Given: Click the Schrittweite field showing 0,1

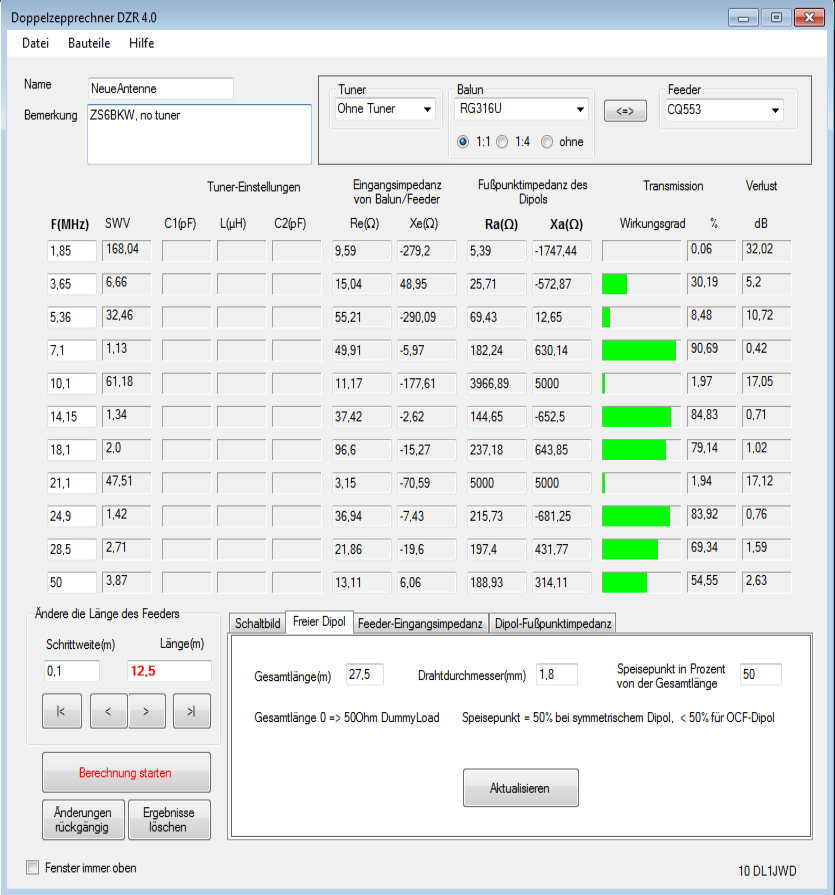Looking at the screenshot, I should (72, 671).
